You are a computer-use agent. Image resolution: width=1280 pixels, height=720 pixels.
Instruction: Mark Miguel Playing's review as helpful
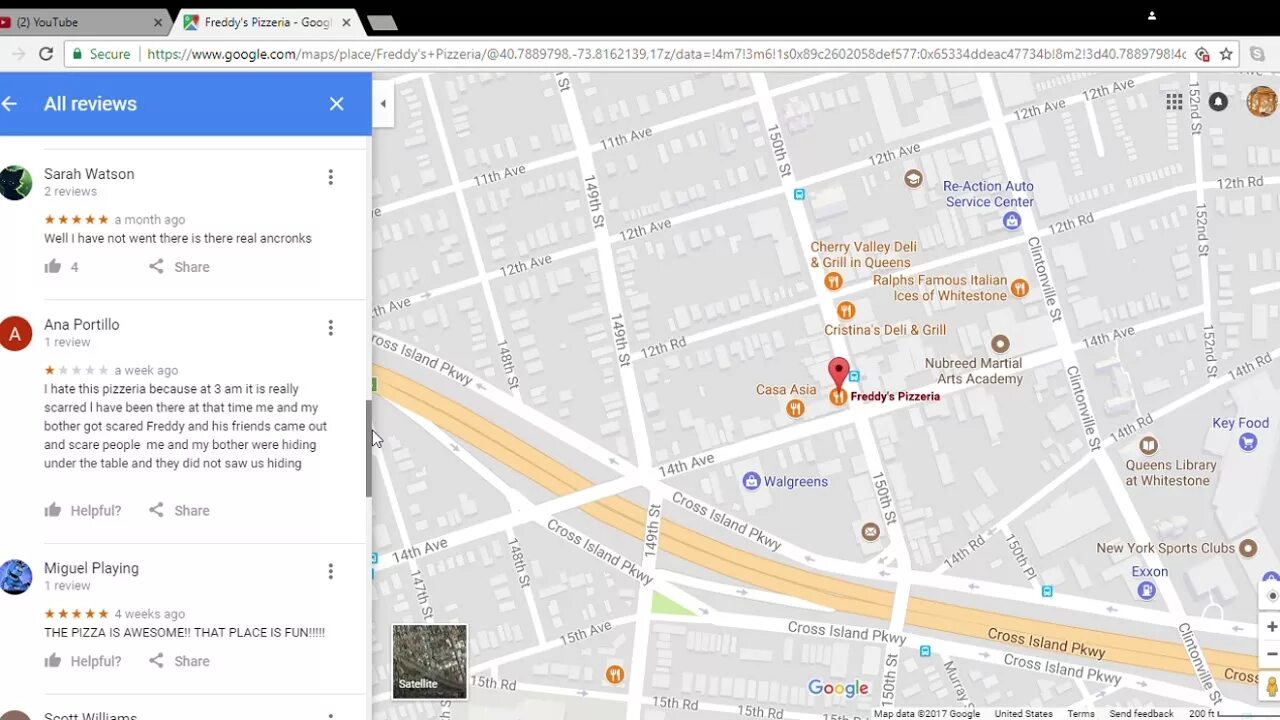point(83,661)
